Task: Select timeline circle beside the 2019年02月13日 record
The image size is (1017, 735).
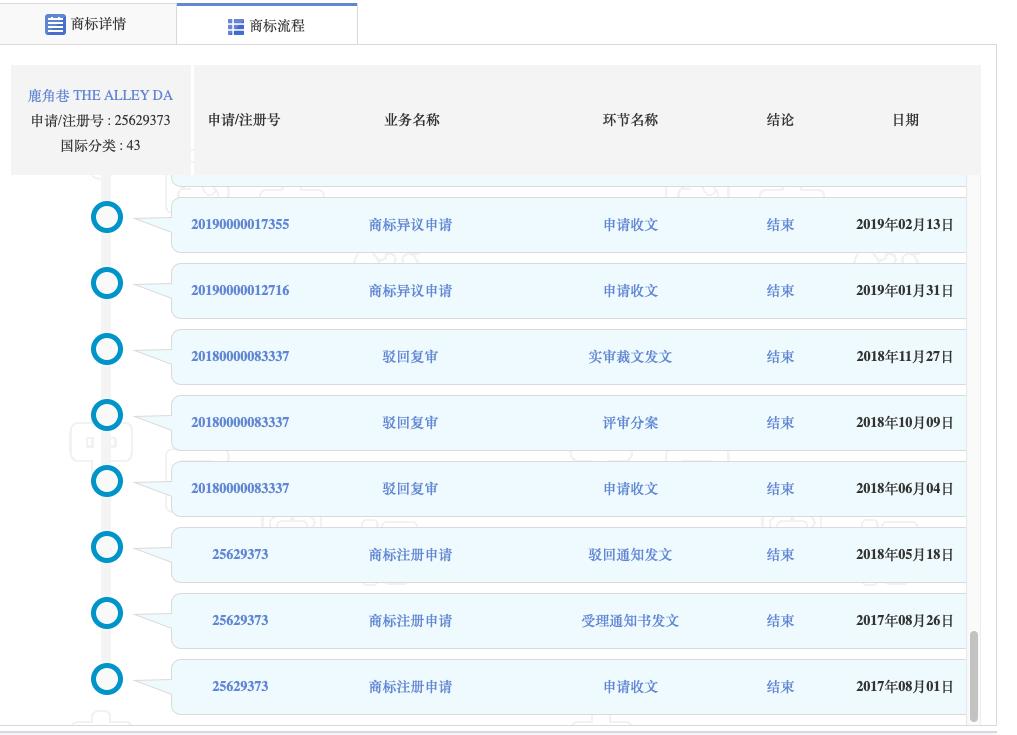Action: [107, 217]
